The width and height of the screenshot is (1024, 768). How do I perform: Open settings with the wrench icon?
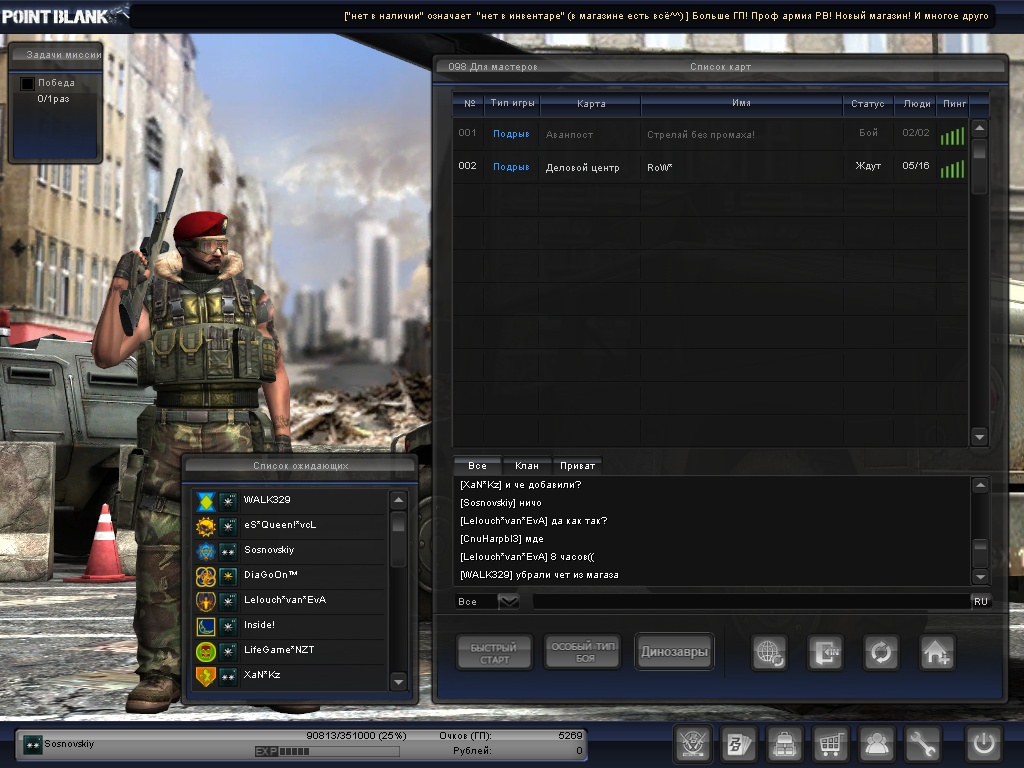[922, 745]
